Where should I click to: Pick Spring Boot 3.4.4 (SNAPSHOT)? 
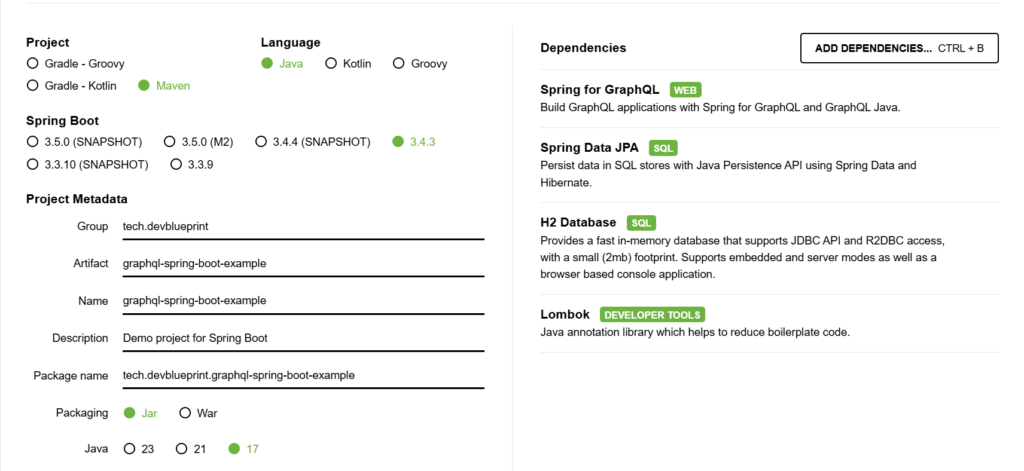[x=260, y=141]
